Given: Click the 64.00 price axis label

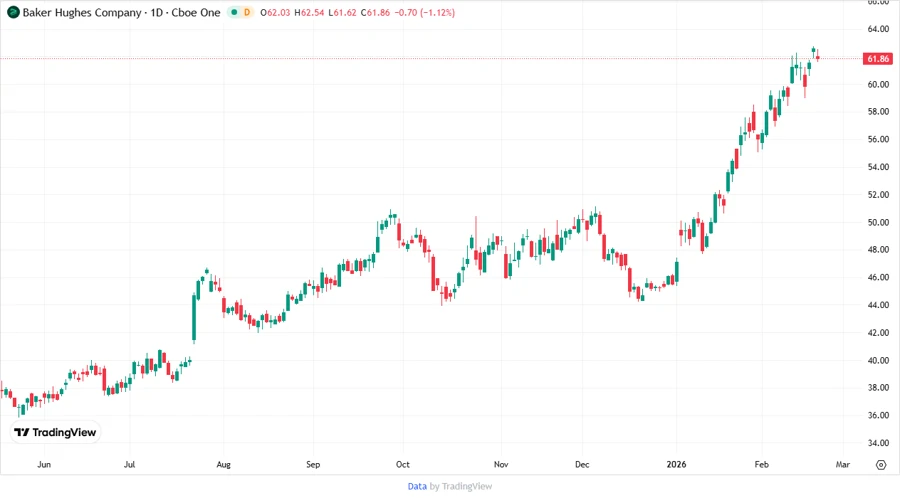Looking at the screenshot, I should click(x=878, y=29).
